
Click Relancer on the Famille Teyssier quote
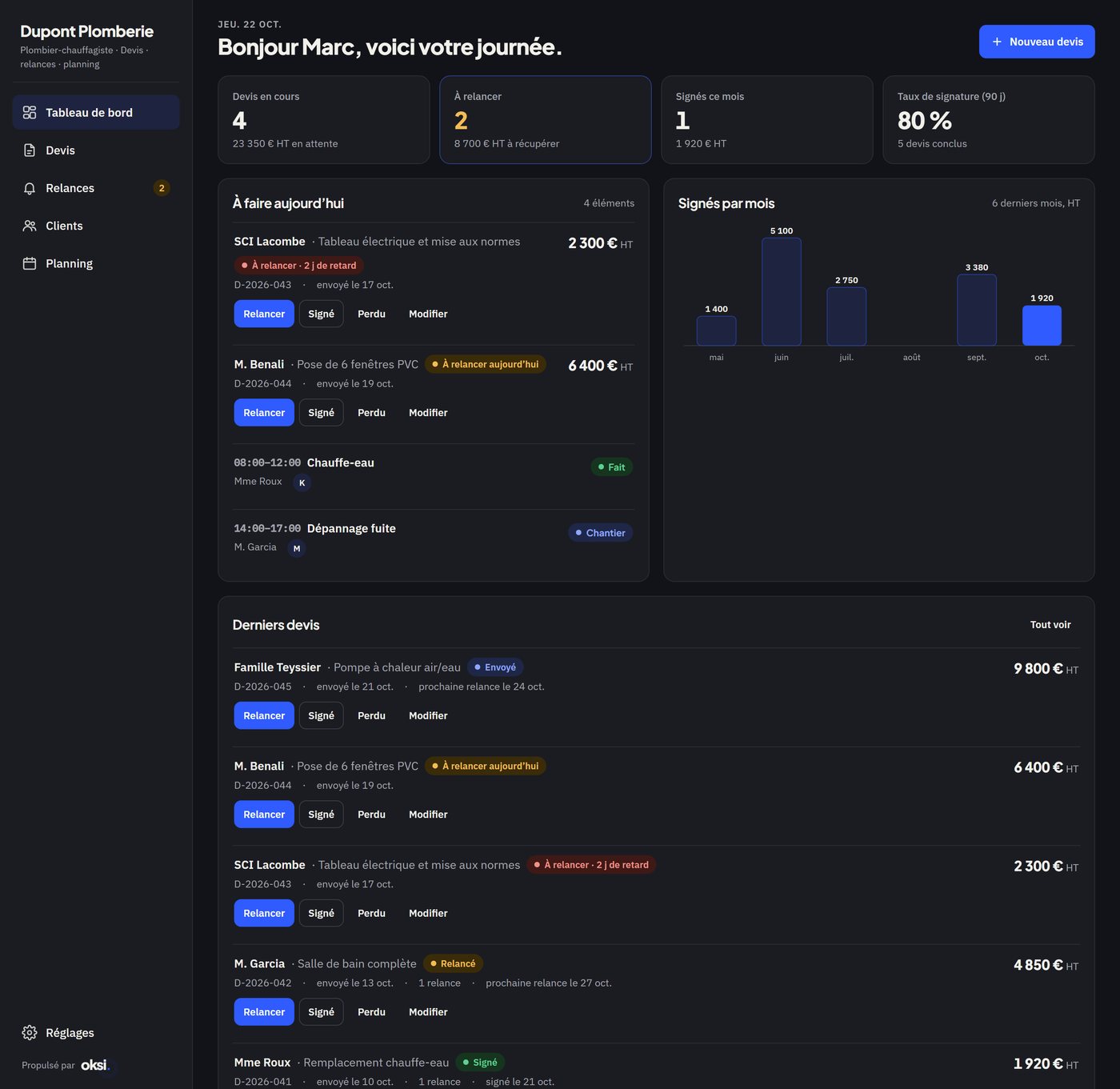click(264, 715)
